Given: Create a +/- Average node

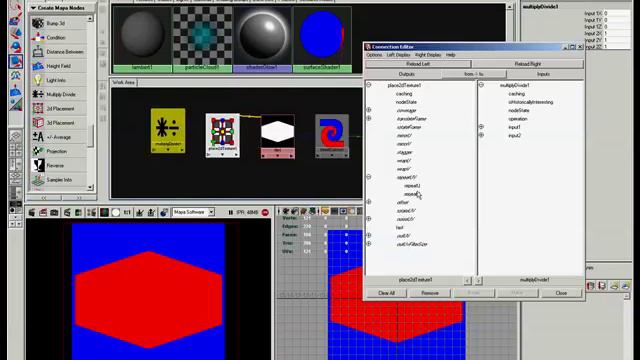Looking at the screenshot, I should 58,137.
